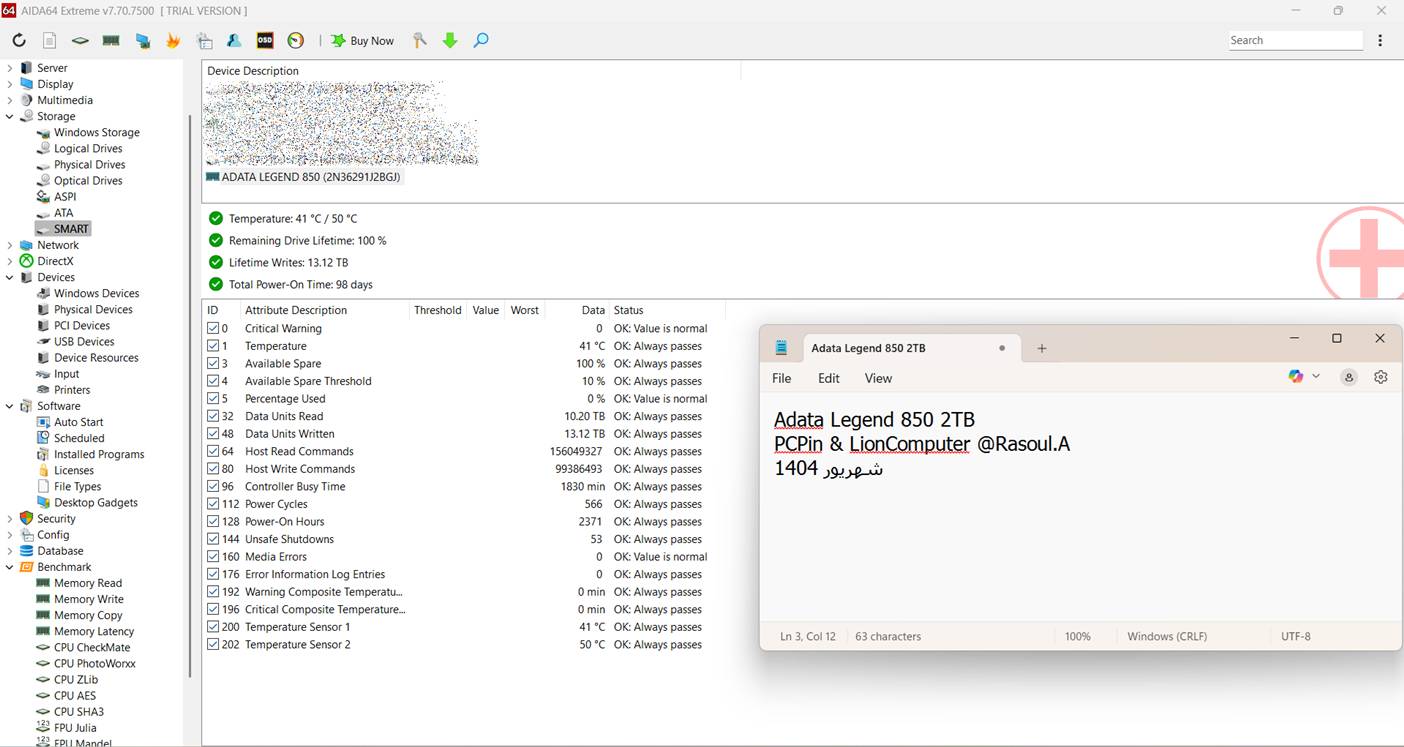Open the sensor gauge toolbar icon
The image size is (1404, 747).
pyautogui.click(x=295, y=41)
